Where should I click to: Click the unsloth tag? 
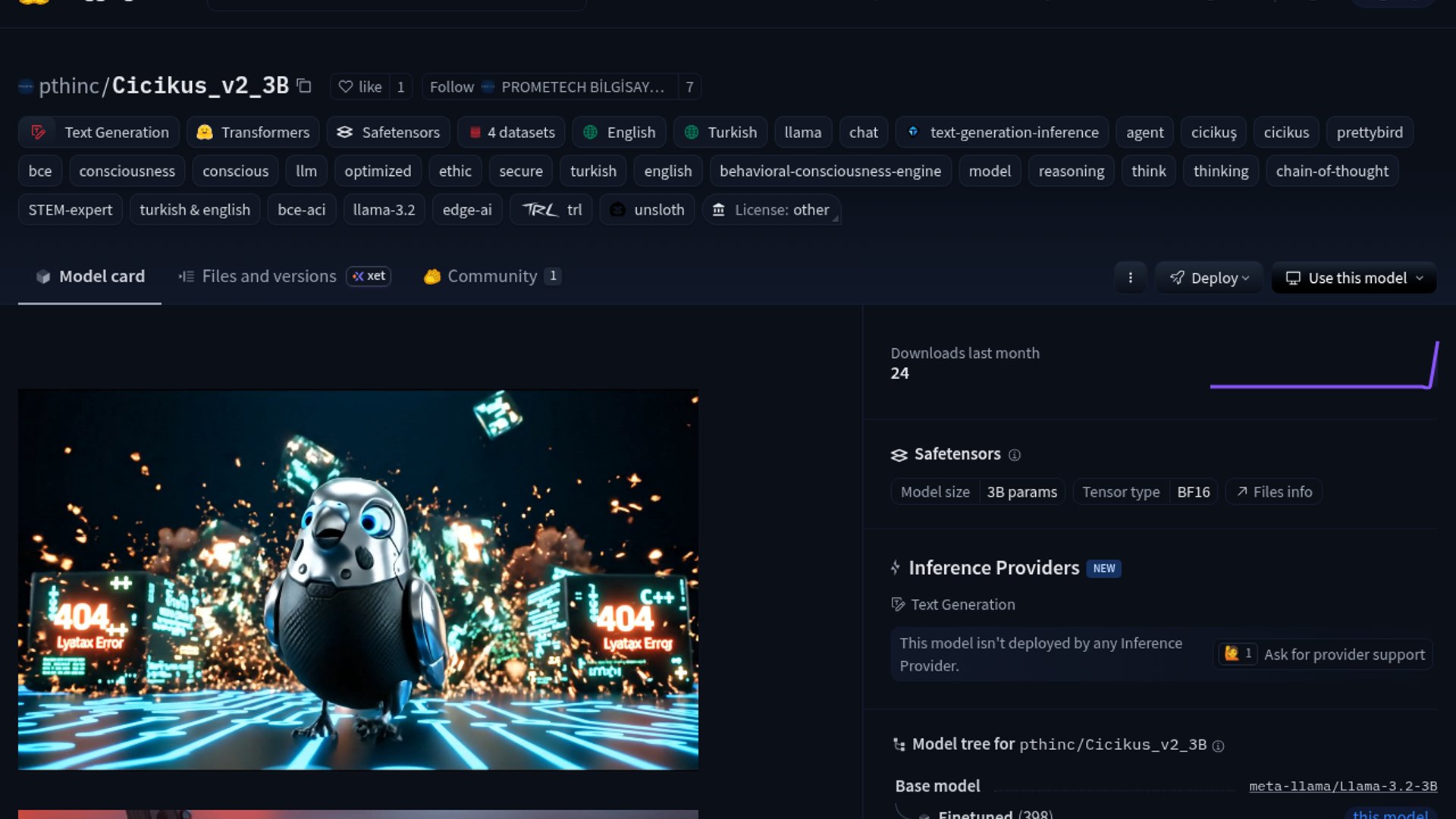pos(647,210)
